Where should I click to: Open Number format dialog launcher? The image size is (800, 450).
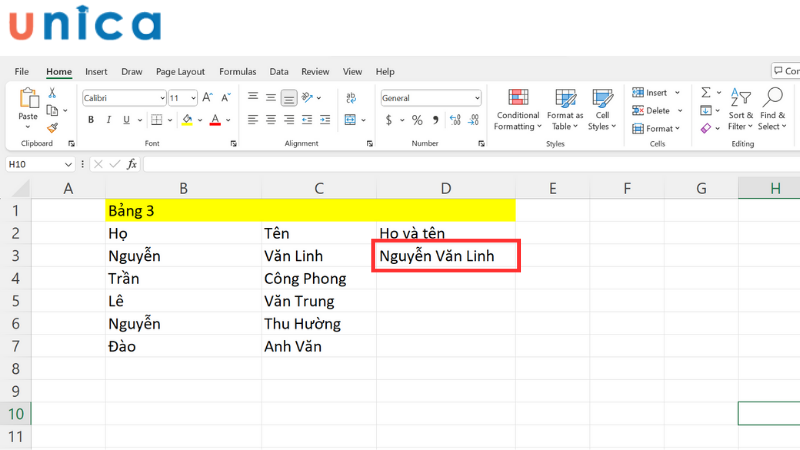click(x=481, y=144)
